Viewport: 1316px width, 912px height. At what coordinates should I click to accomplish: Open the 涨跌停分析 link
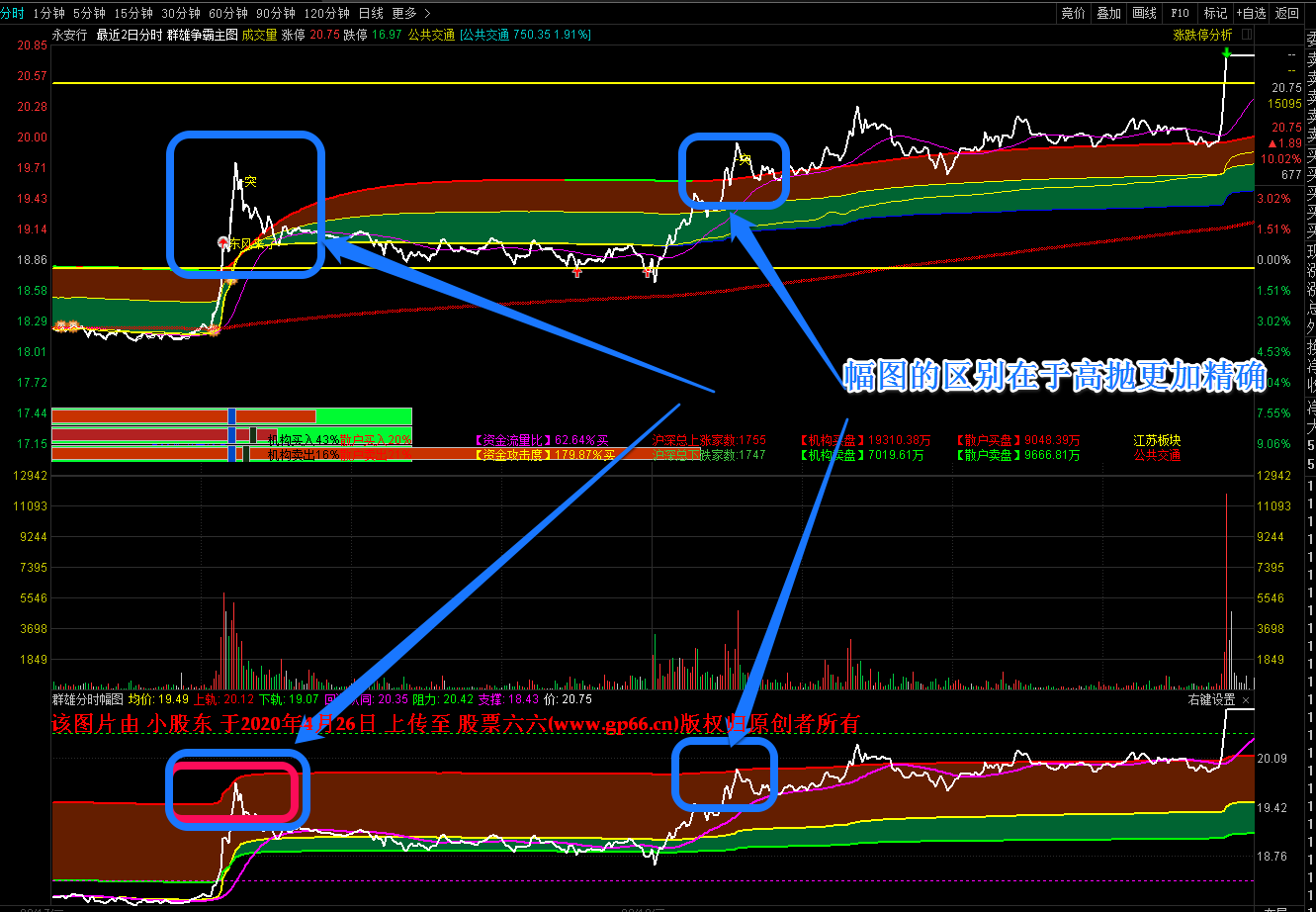[x=1202, y=35]
